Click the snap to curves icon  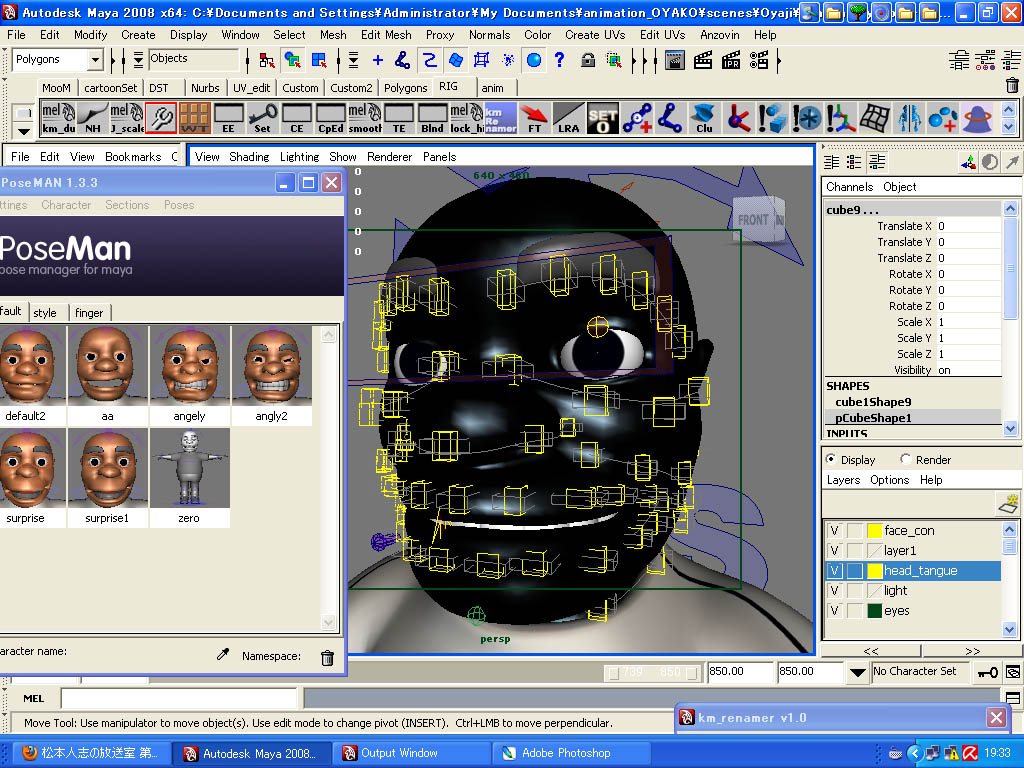(429, 60)
